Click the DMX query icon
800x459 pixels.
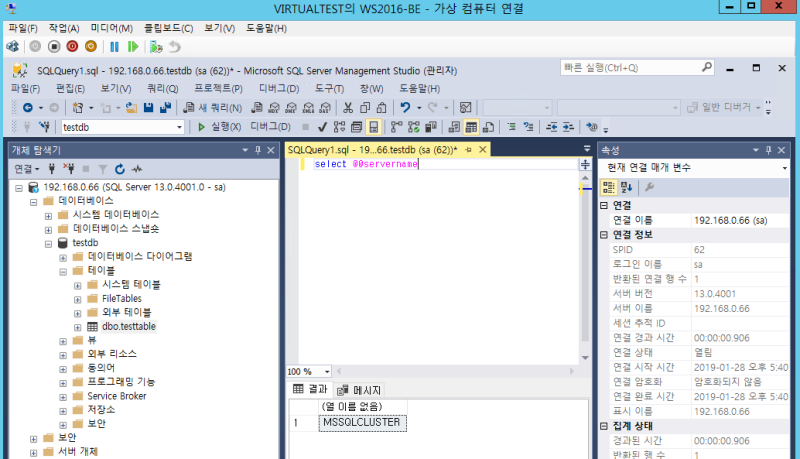click(x=291, y=108)
